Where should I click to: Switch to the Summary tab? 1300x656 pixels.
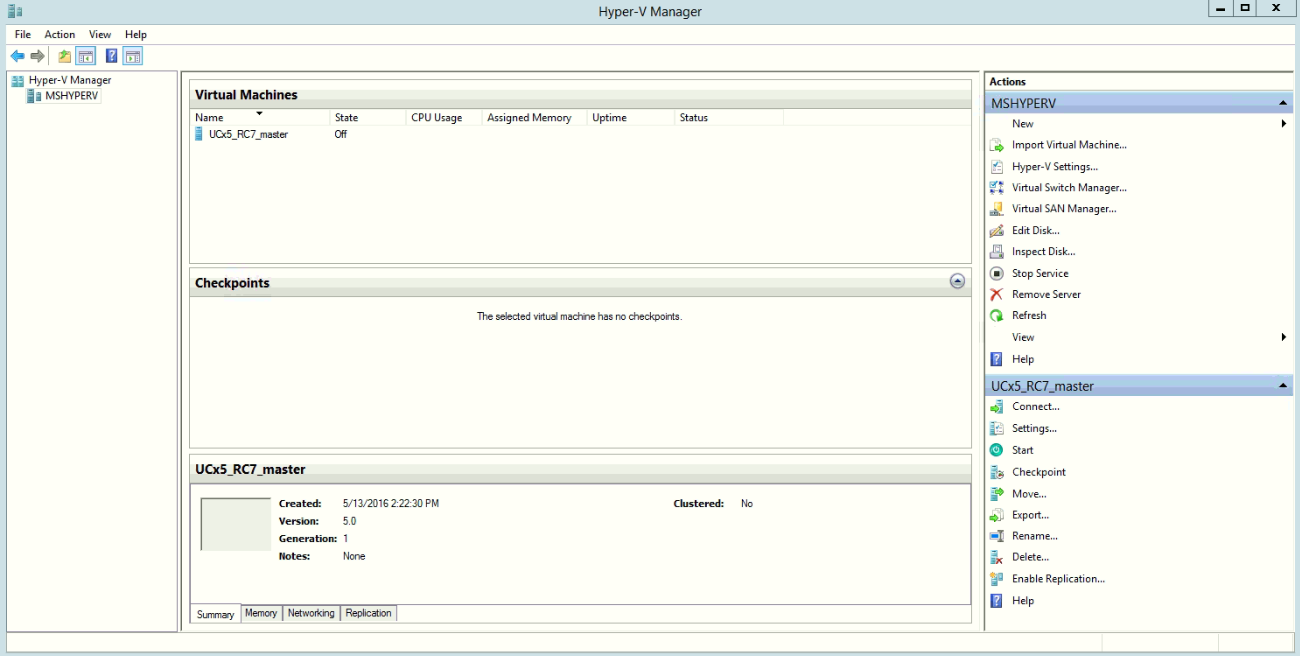pos(215,614)
